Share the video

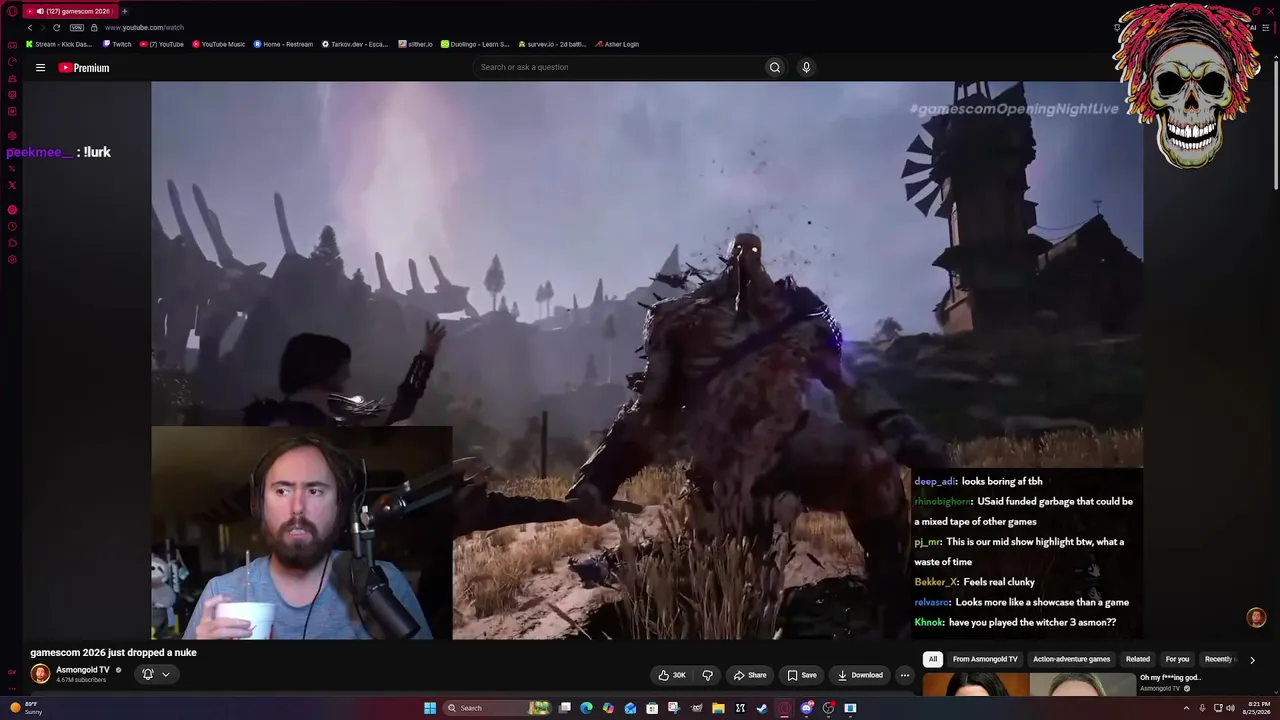point(750,675)
